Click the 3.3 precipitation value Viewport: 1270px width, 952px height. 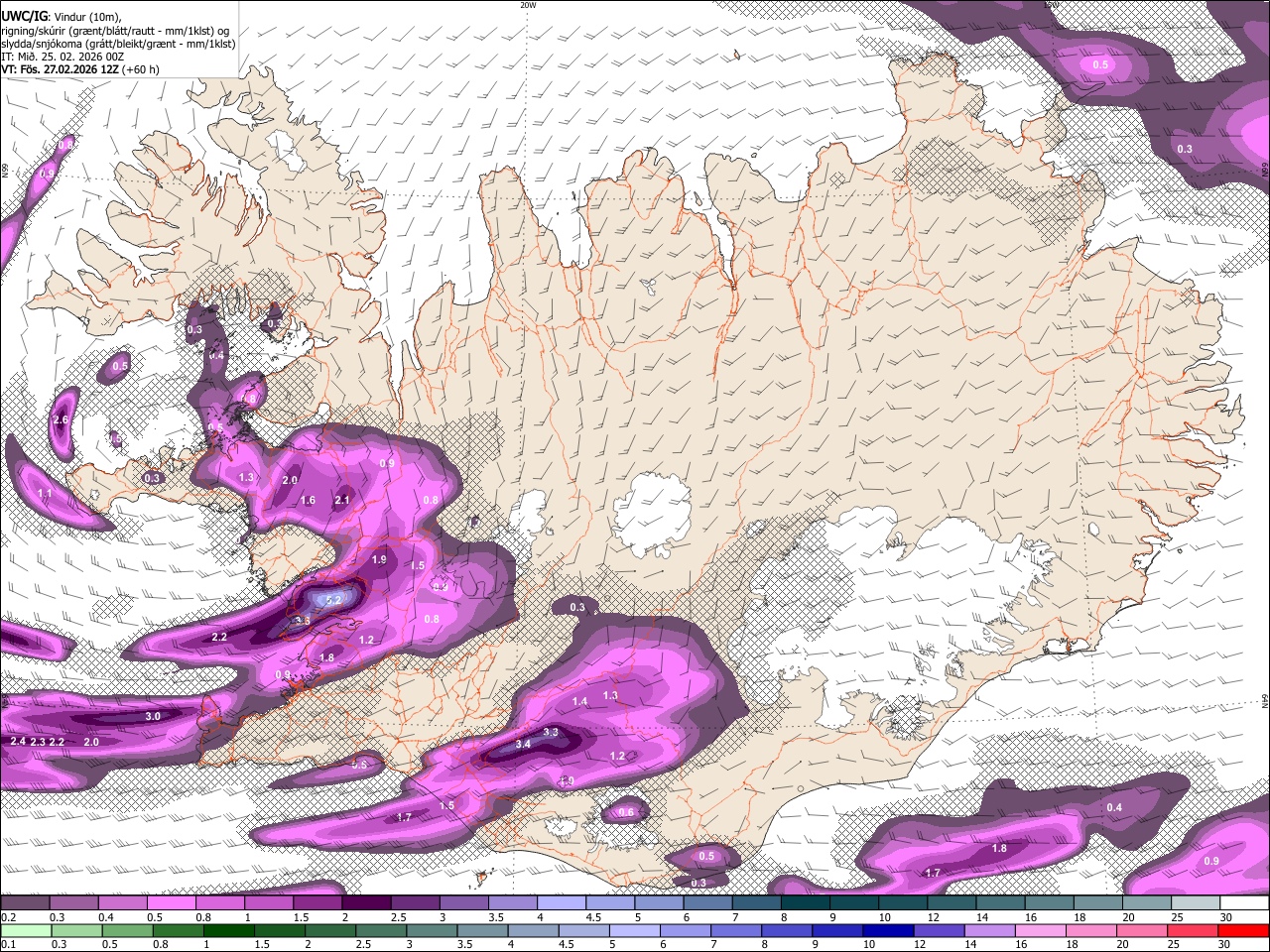tap(552, 732)
